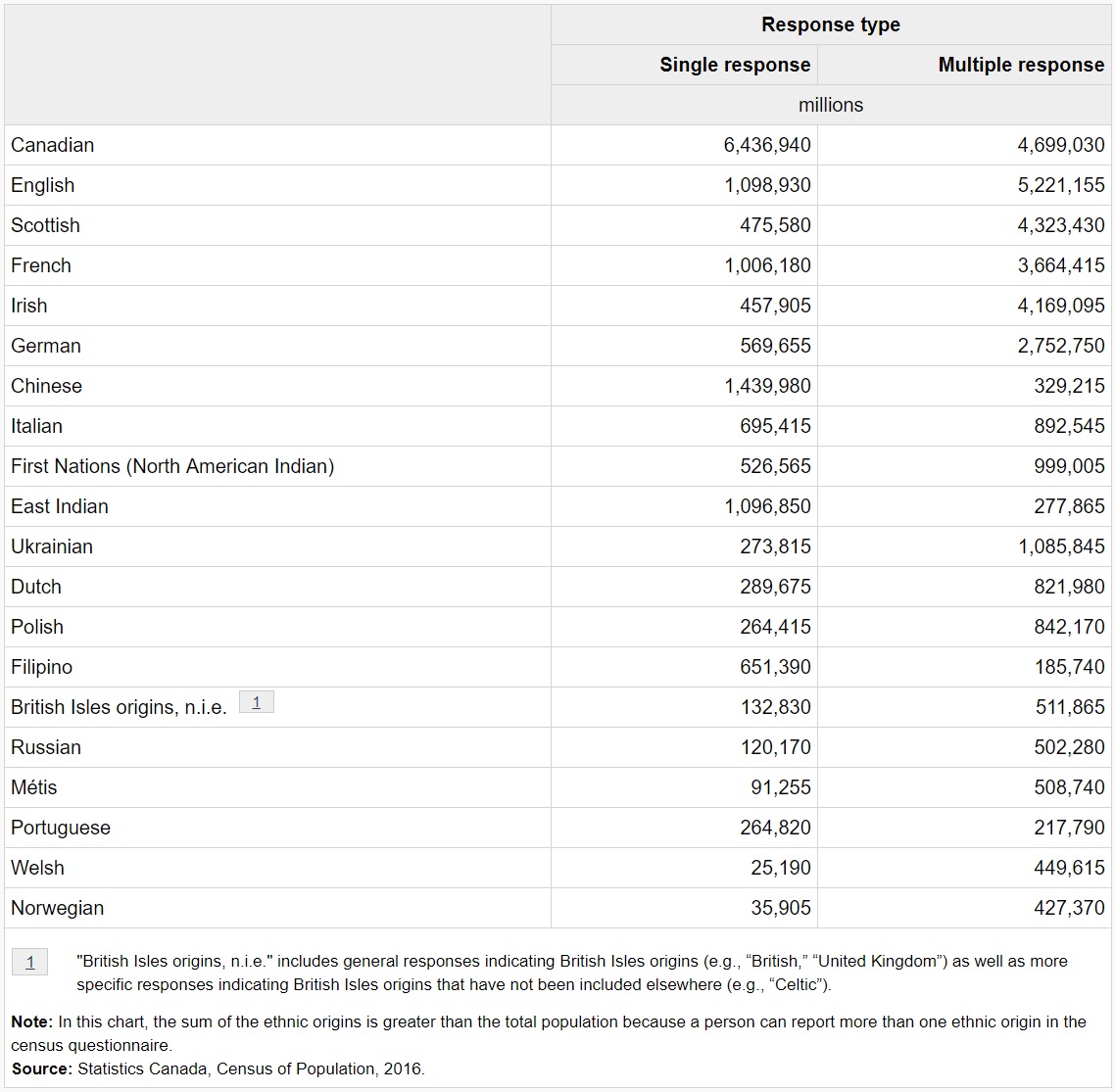This screenshot has height=1092, width=1115.
Task: Select Filipino single response value 651,390
Action: tap(775, 667)
